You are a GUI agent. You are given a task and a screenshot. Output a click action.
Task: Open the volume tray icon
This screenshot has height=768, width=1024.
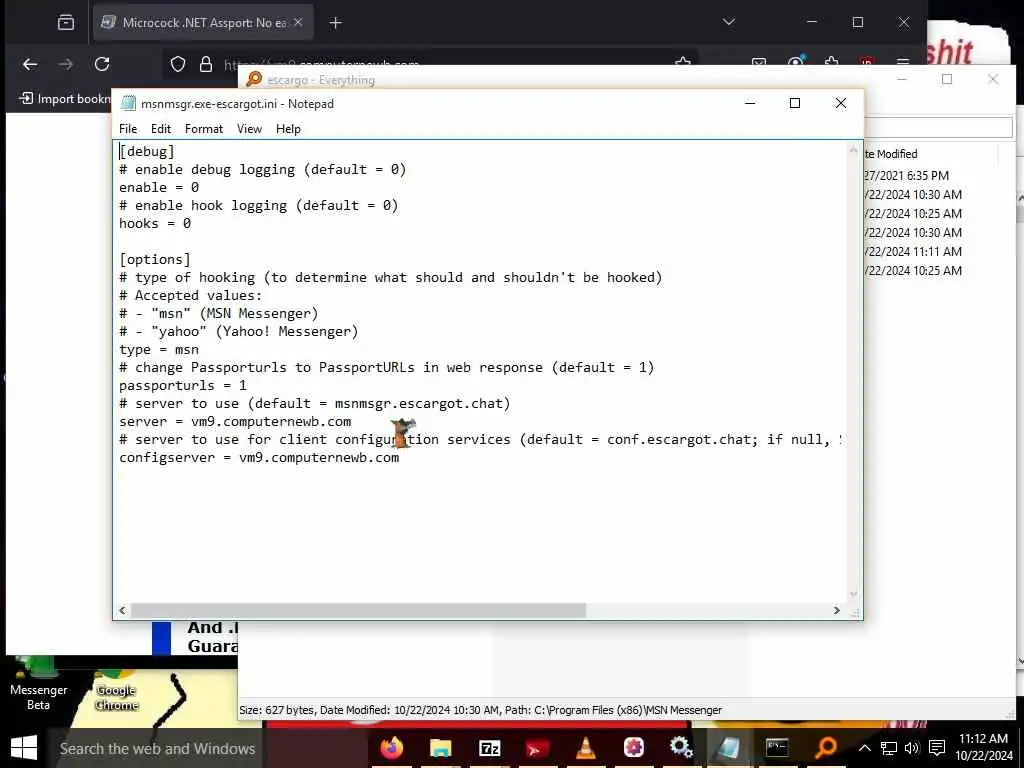[x=912, y=748]
